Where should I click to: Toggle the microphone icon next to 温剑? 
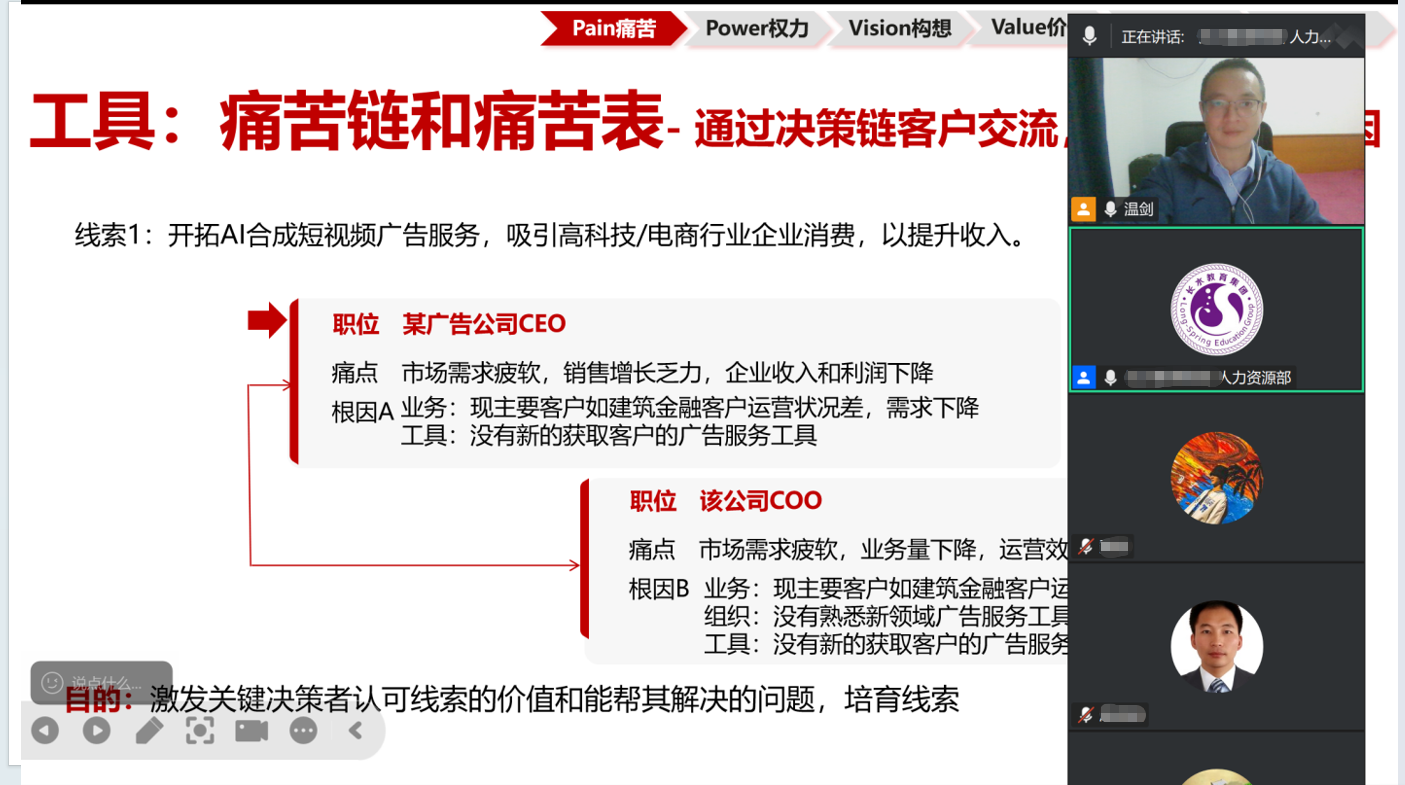1110,209
